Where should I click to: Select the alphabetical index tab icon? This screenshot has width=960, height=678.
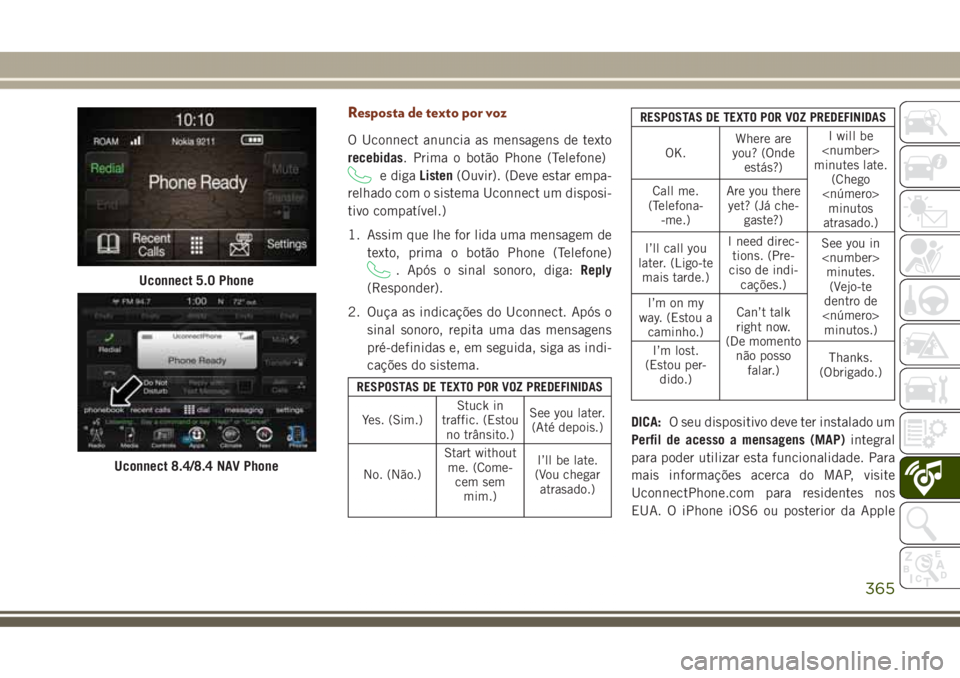coord(929,568)
